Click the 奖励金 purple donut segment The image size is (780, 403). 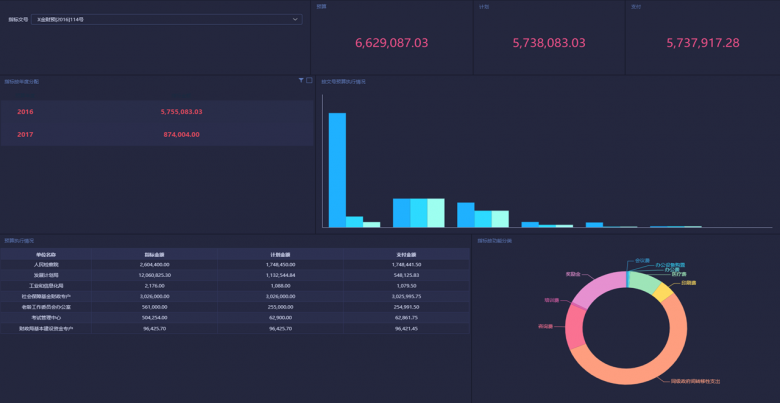click(597, 286)
